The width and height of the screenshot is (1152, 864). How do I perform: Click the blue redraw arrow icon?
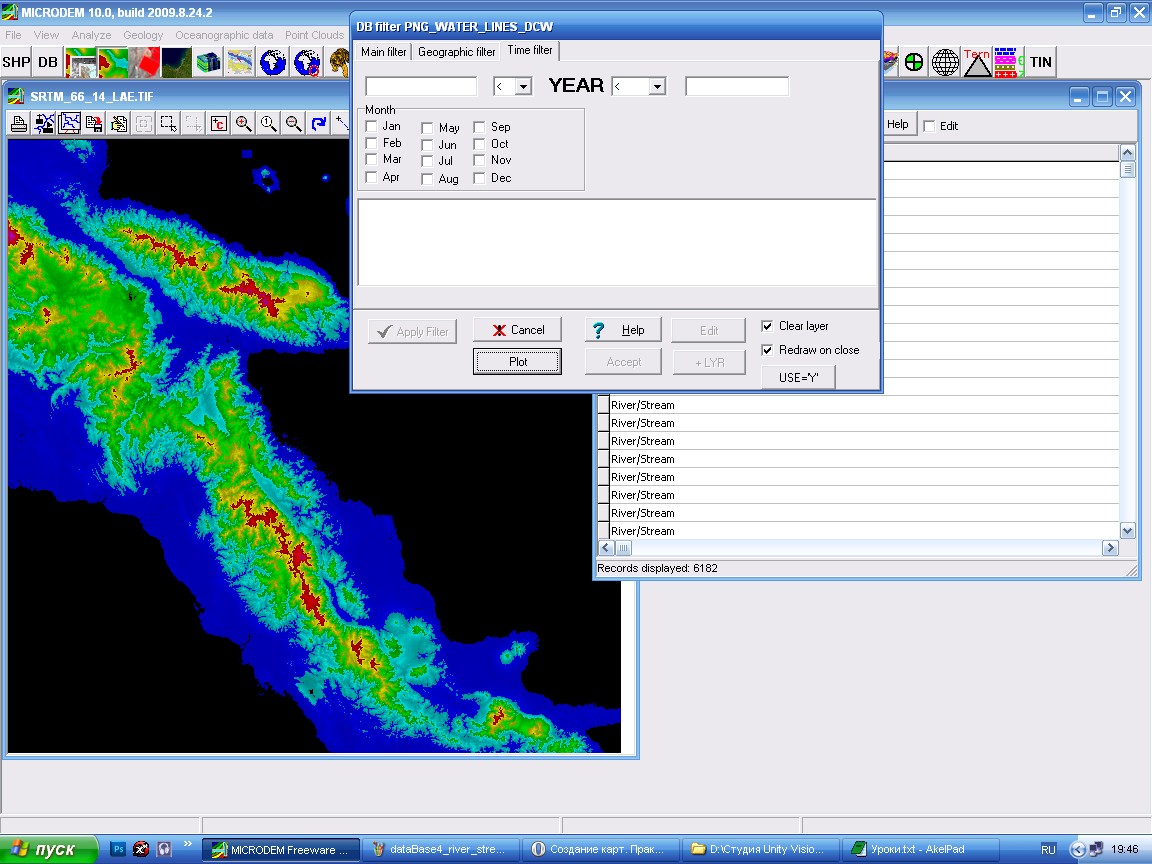(318, 124)
